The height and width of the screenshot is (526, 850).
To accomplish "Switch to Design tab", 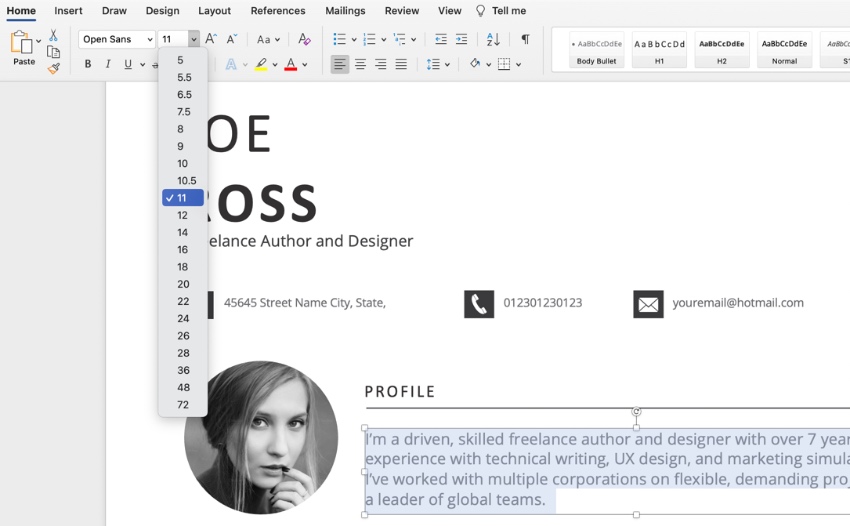I will point(163,11).
